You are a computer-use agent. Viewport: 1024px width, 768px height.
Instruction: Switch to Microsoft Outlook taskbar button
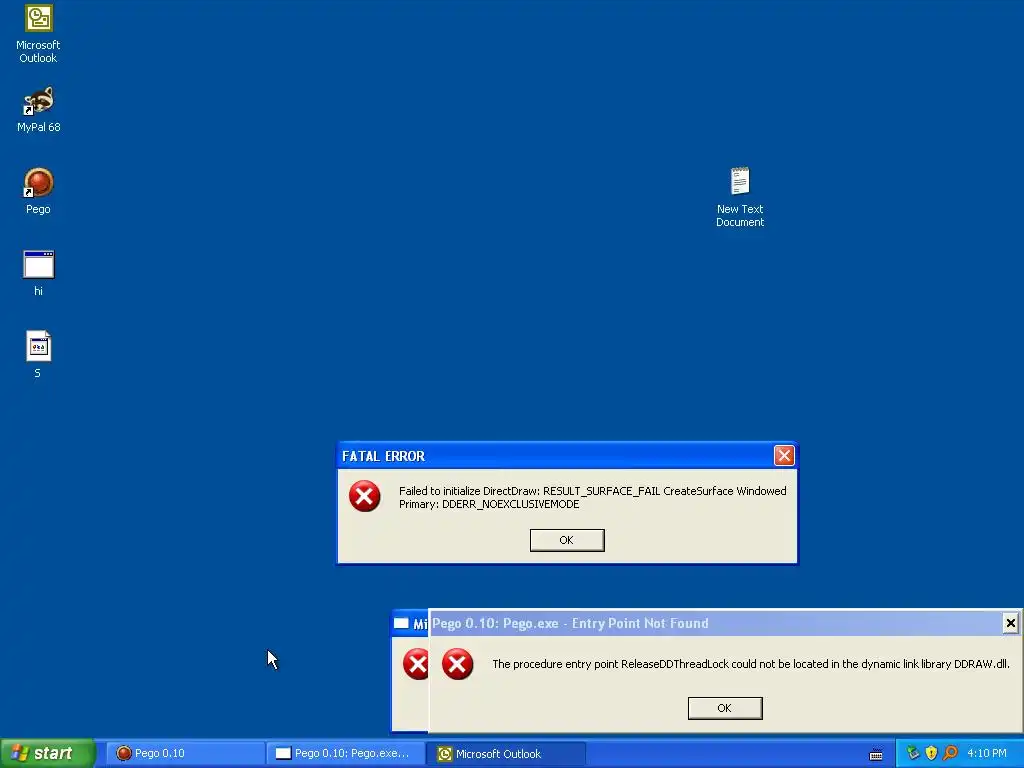tap(507, 754)
